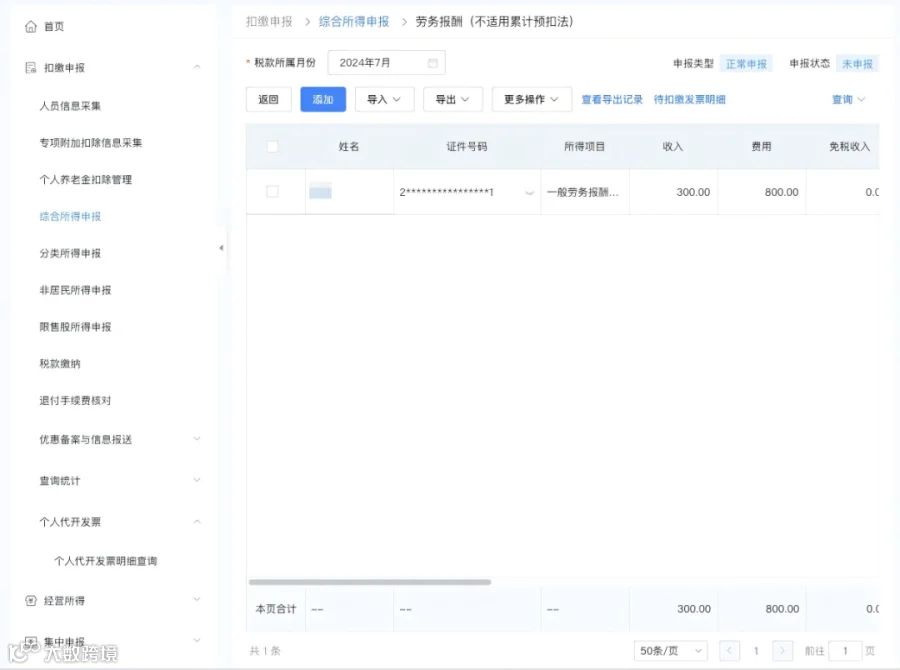
Task: Go to previous page arrow in pagination
Action: coord(730,650)
